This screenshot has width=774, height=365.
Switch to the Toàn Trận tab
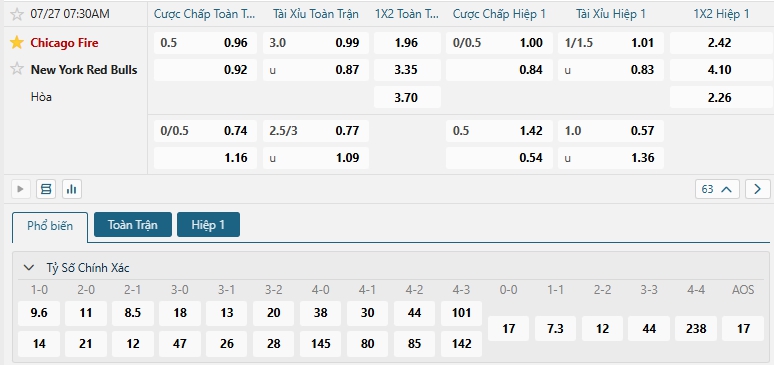click(x=133, y=225)
